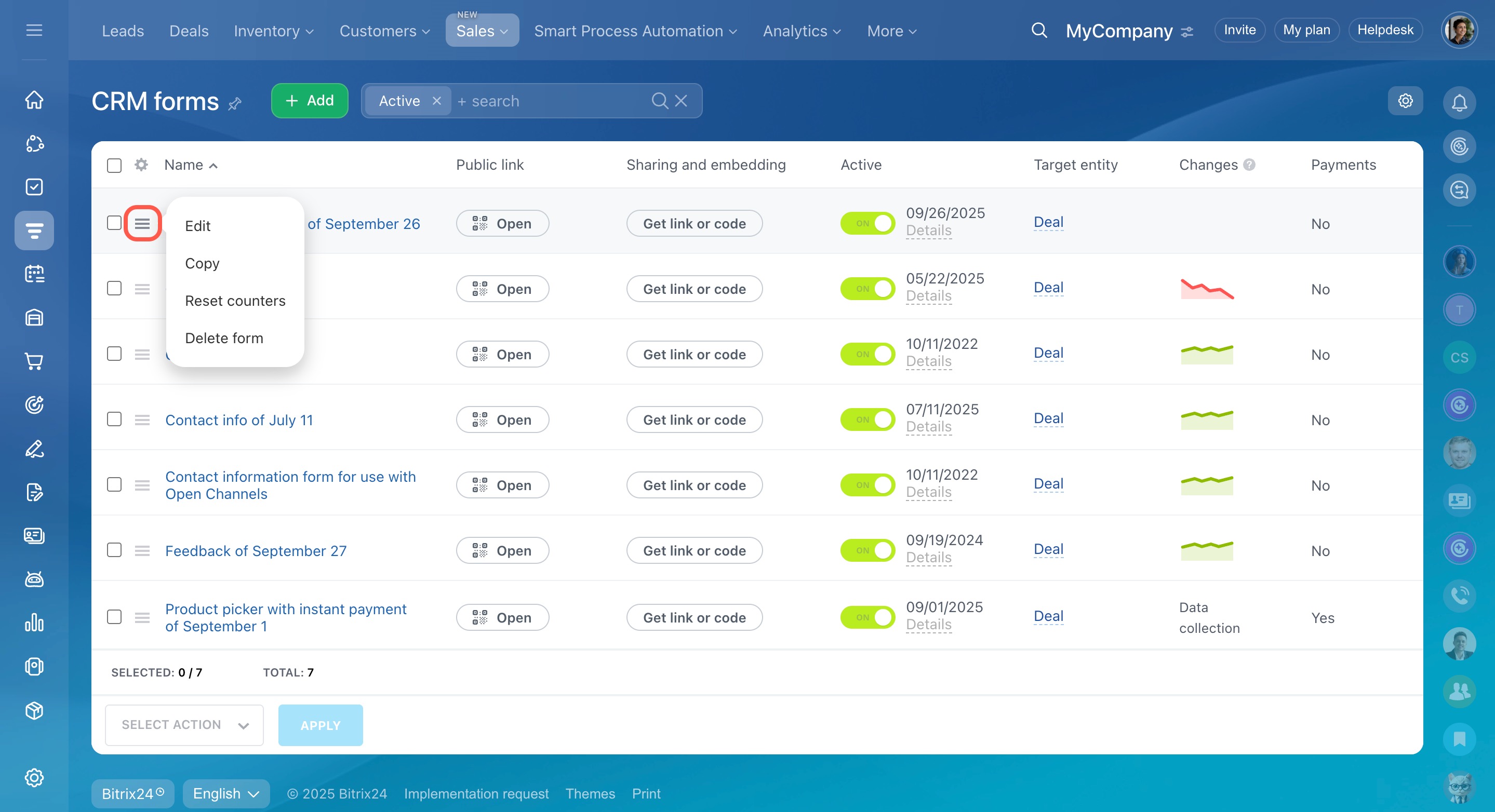Screen dimensions: 1495x812
Task: Pin the CRM forms page icon
Action: coord(235,104)
